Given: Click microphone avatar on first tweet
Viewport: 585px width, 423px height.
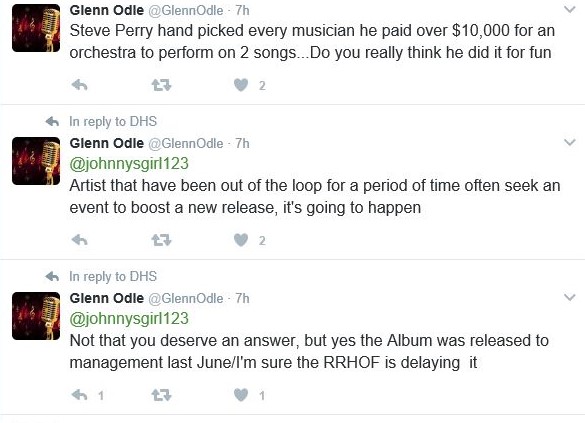Looking at the screenshot, I should [36, 28].
